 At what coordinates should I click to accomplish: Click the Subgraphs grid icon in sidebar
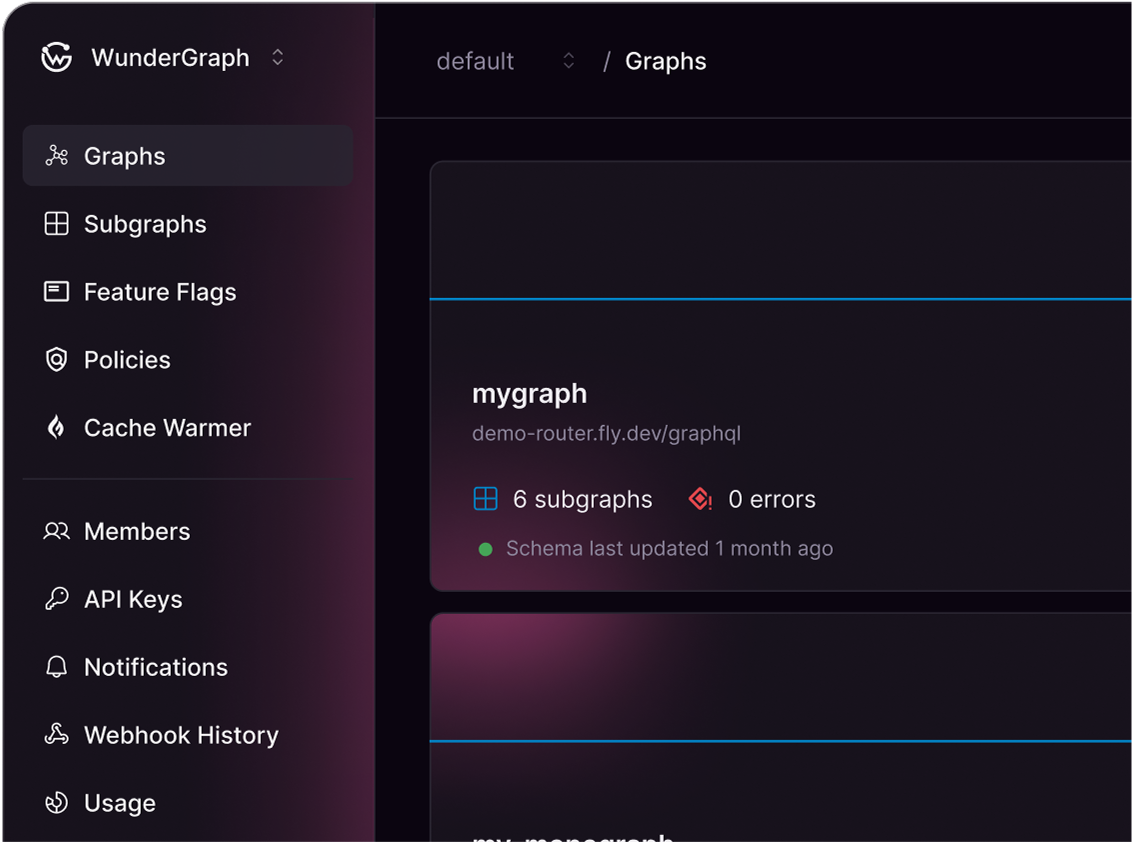click(x=56, y=224)
